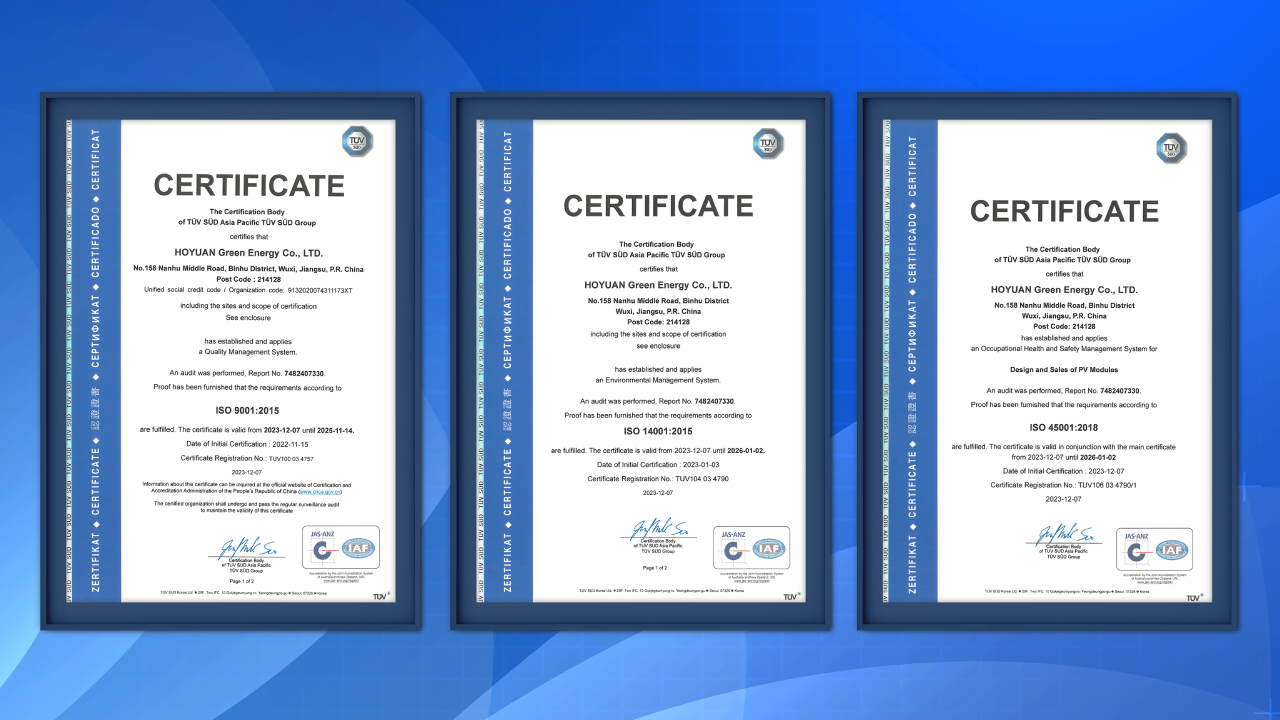Click the ISO 45001:2018 standard text
This screenshot has height=720, width=1280.
tap(1063, 425)
